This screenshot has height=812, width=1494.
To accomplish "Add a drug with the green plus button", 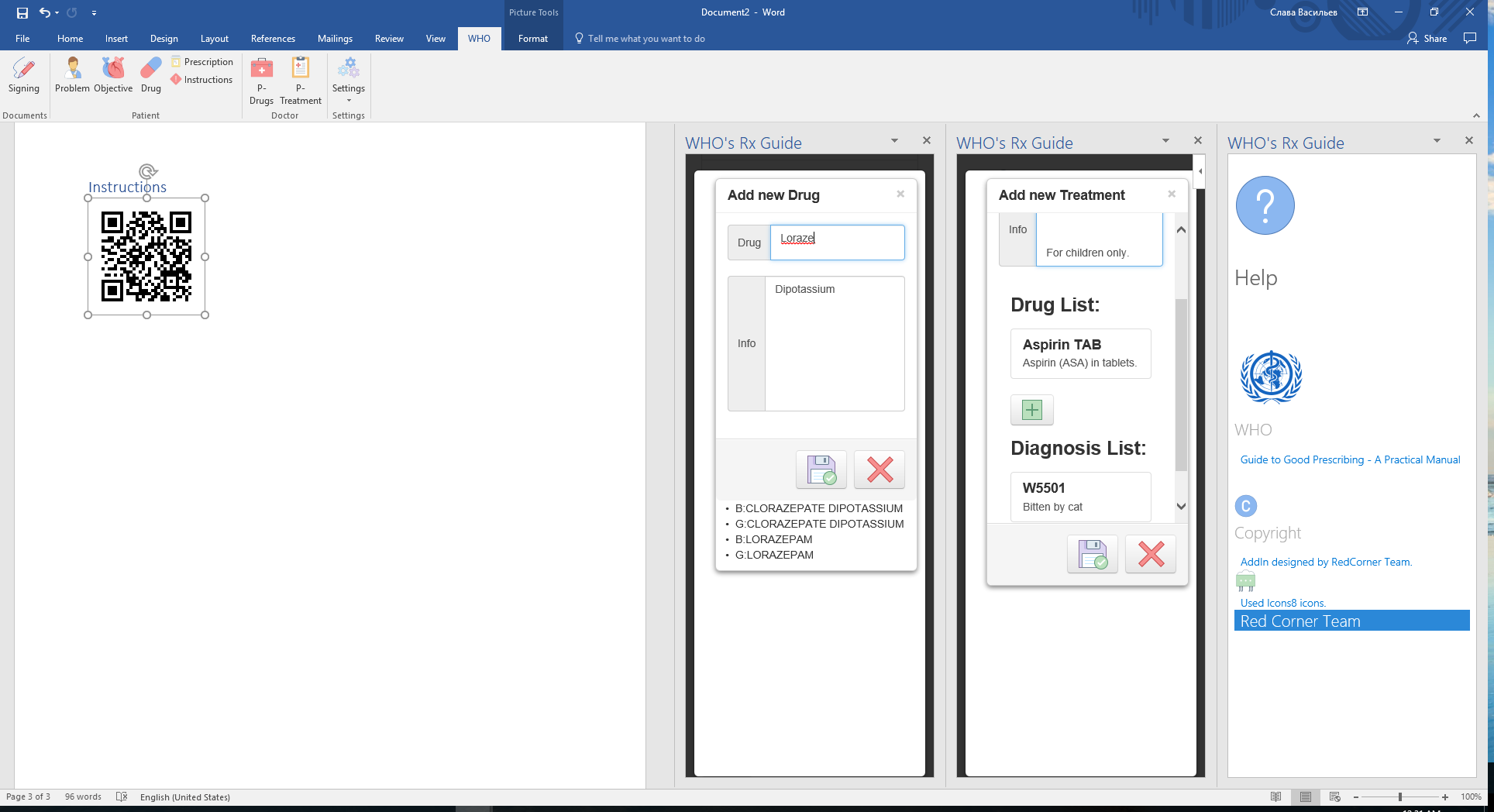I will [1032, 410].
